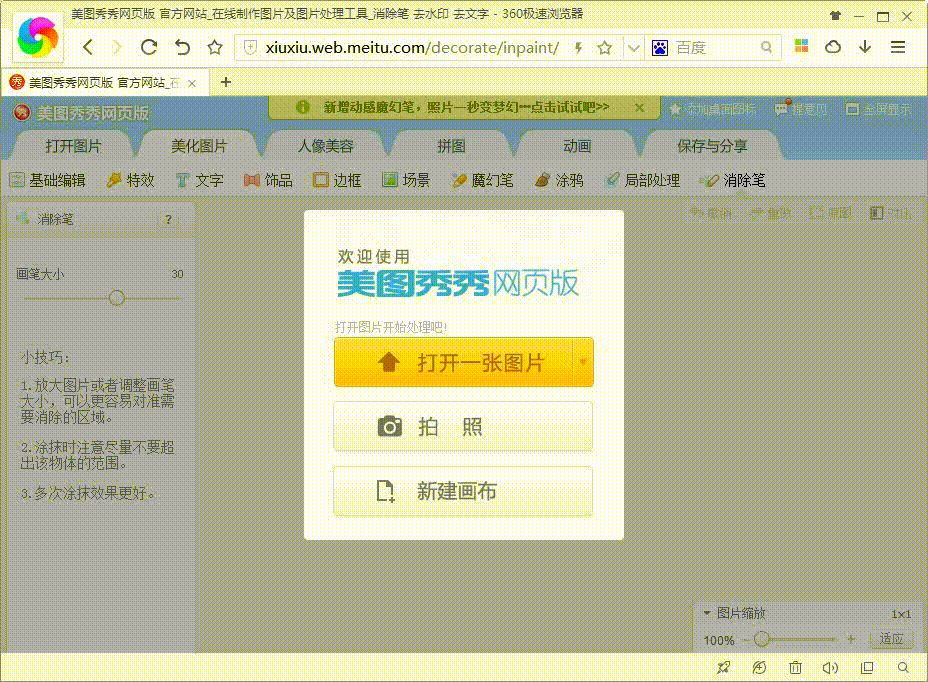Screen dimensions: 928x682
Task: Open Baidu search engine selector
Action: click(660, 48)
